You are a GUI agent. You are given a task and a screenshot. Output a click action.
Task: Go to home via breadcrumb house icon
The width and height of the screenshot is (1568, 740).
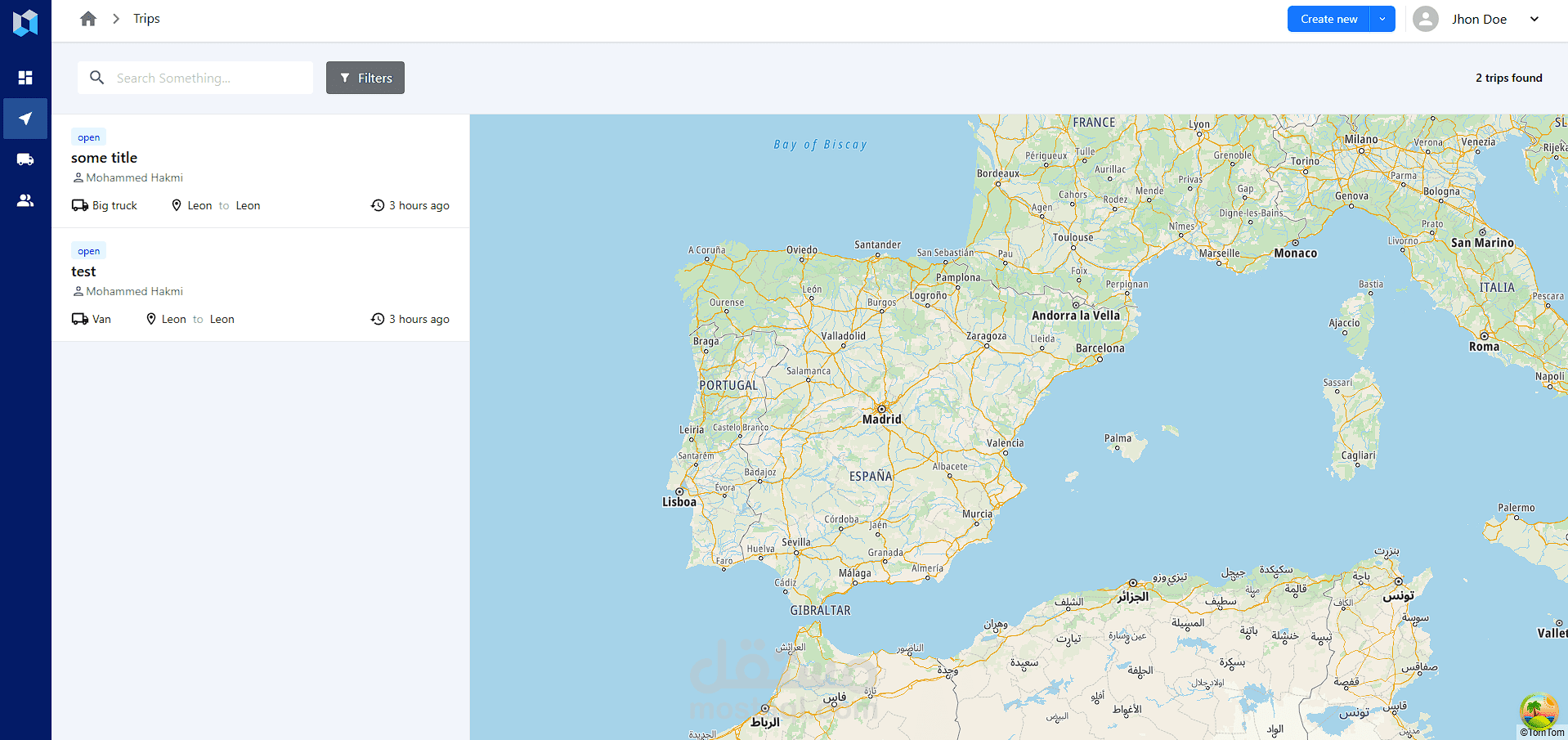[88, 19]
